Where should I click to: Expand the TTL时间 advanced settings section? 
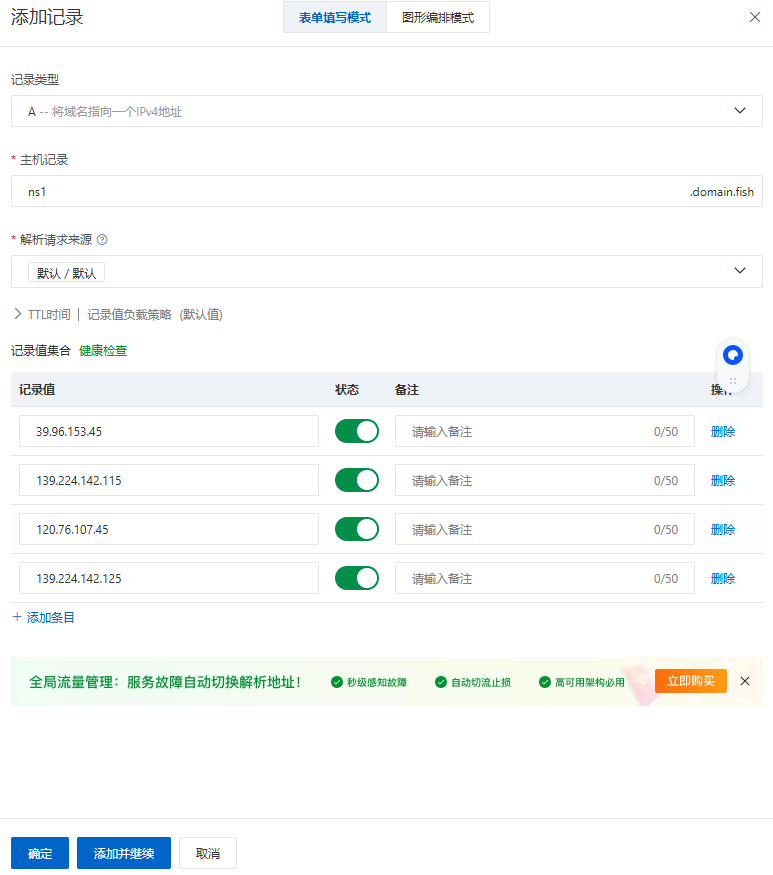coord(18,314)
